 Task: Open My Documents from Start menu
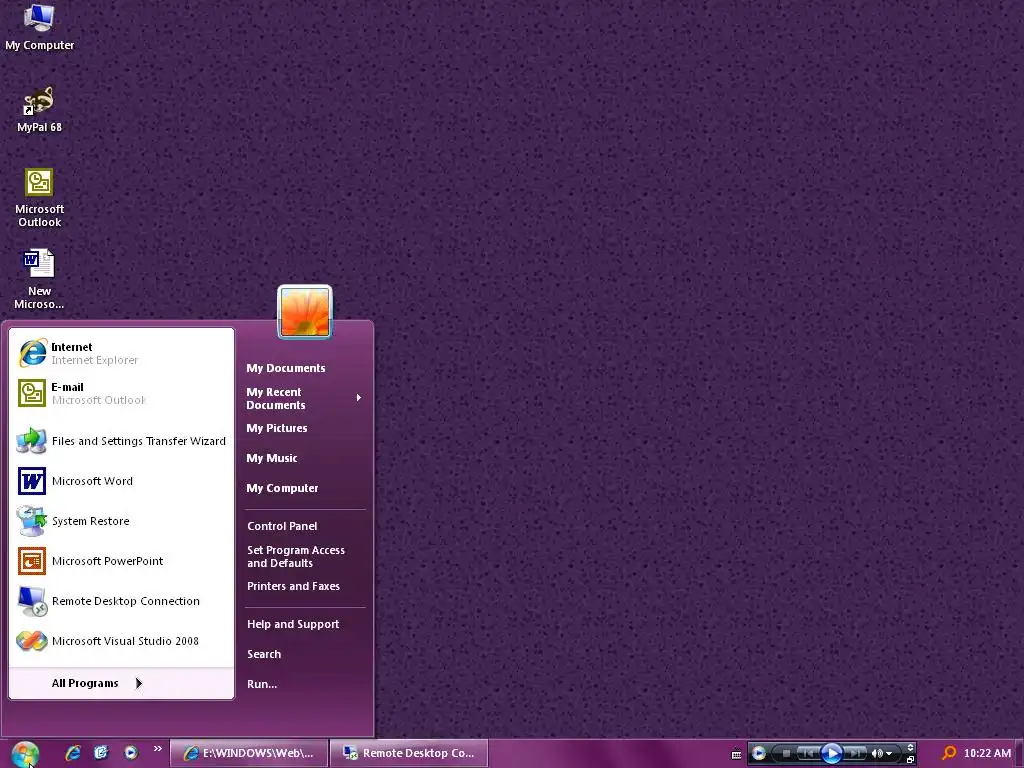[285, 368]
